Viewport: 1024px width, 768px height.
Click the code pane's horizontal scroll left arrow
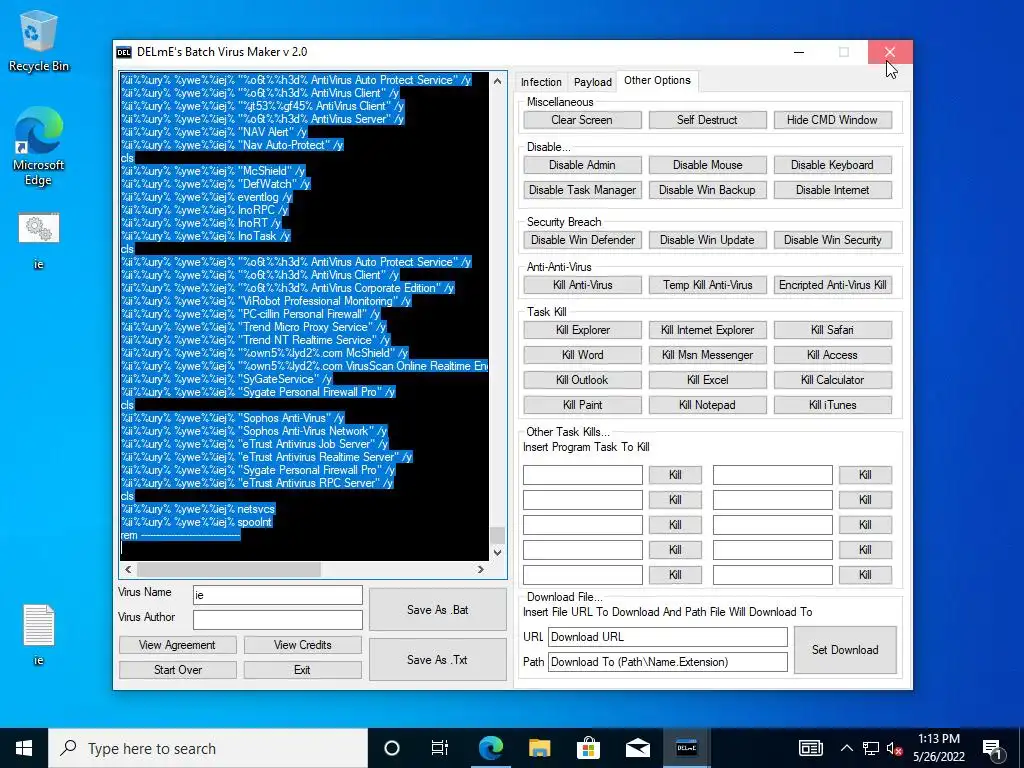click(x=128, y=569)
